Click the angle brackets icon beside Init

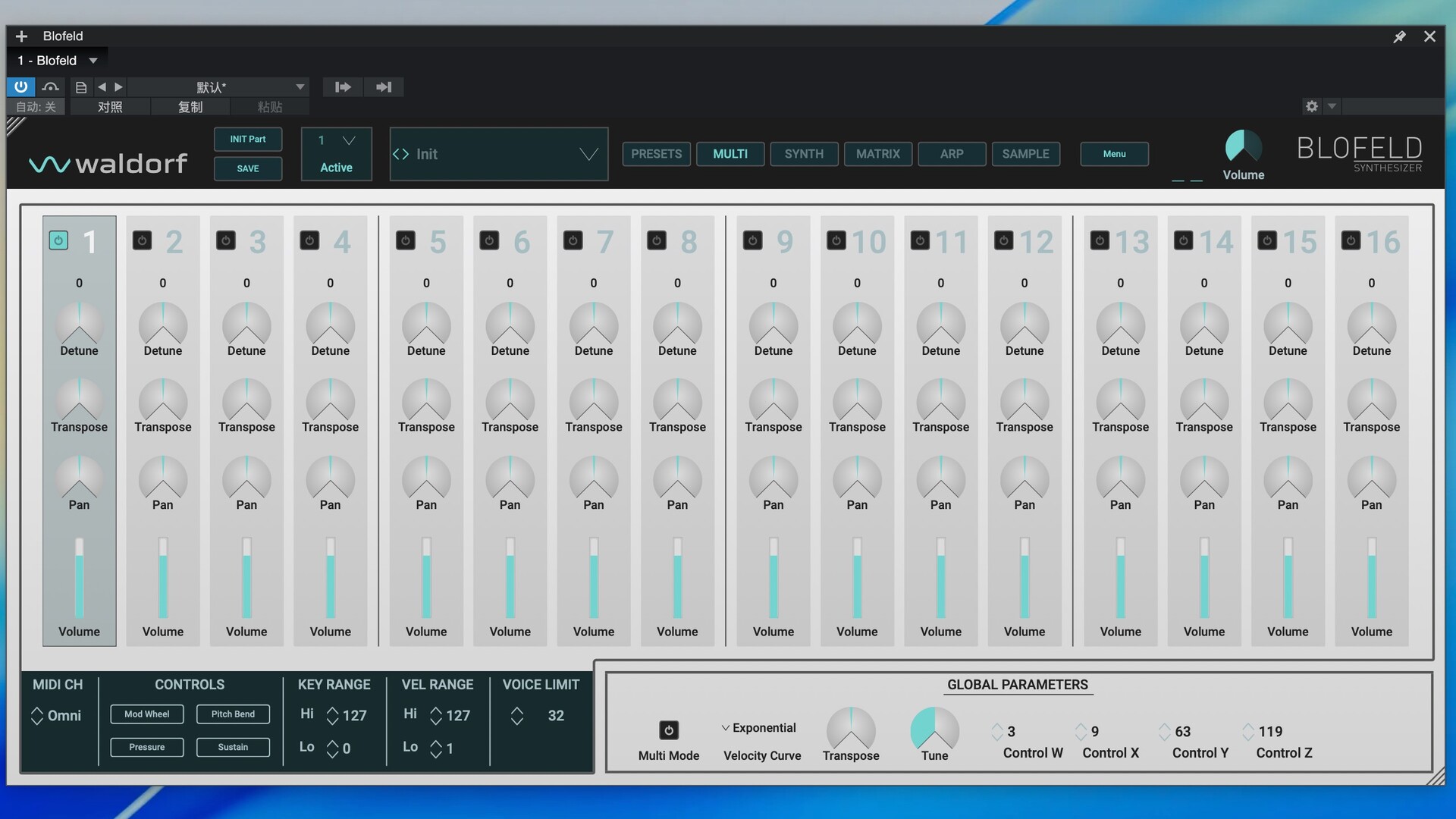tap(400, 154)
